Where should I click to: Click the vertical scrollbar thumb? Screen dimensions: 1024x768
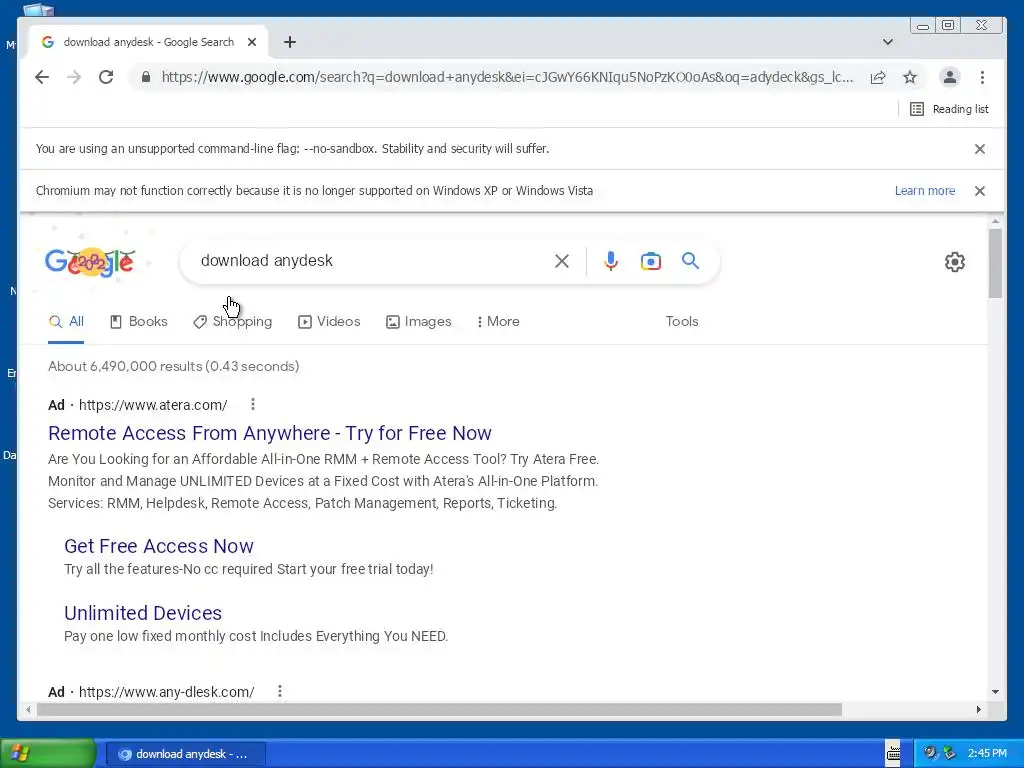coord(995,263)
